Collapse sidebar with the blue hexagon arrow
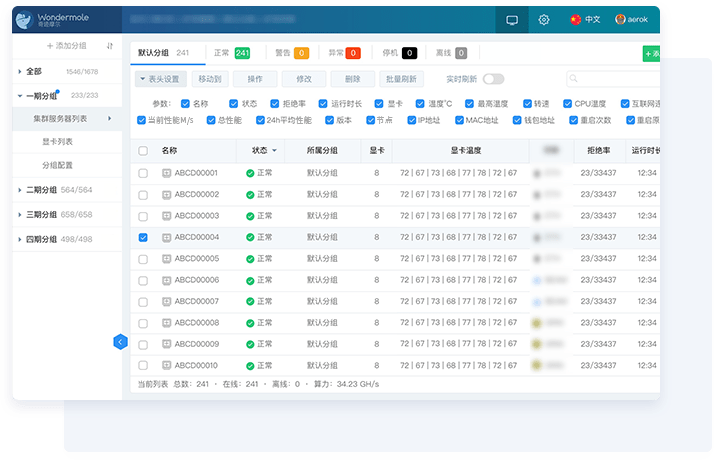714x460 pixels. pyautogui.click(x=120, y=342)
